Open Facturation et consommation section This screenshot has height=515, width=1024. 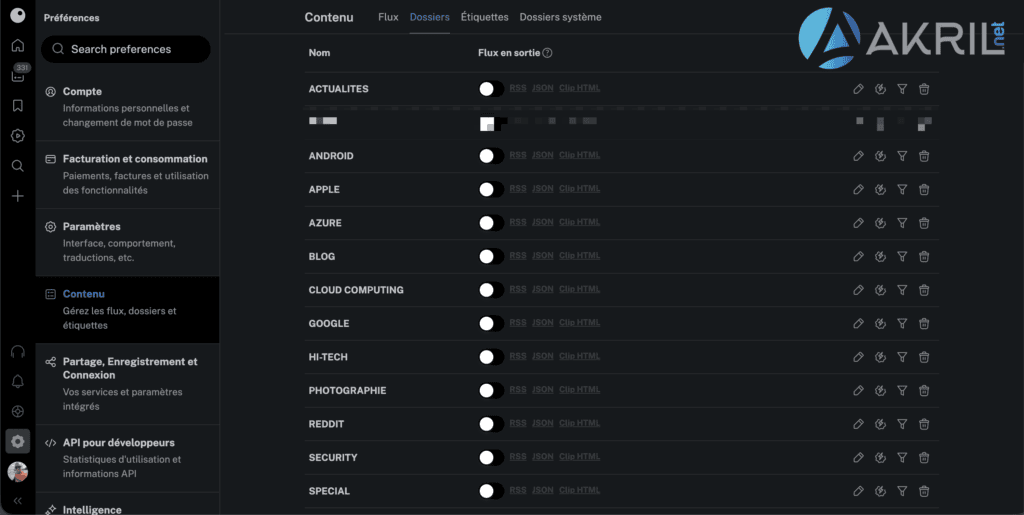click(127, 174)
